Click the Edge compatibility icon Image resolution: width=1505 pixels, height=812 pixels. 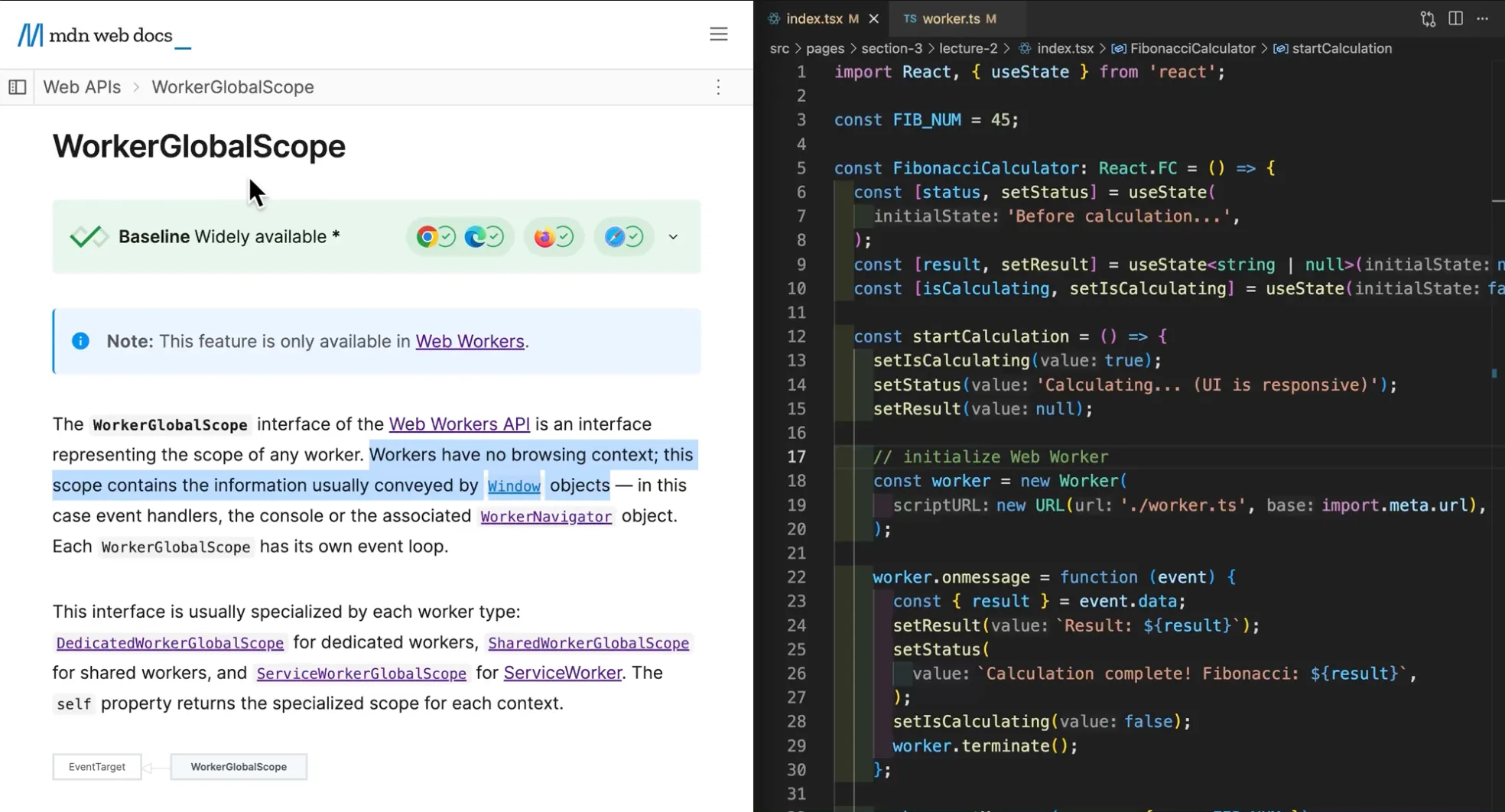475,237
